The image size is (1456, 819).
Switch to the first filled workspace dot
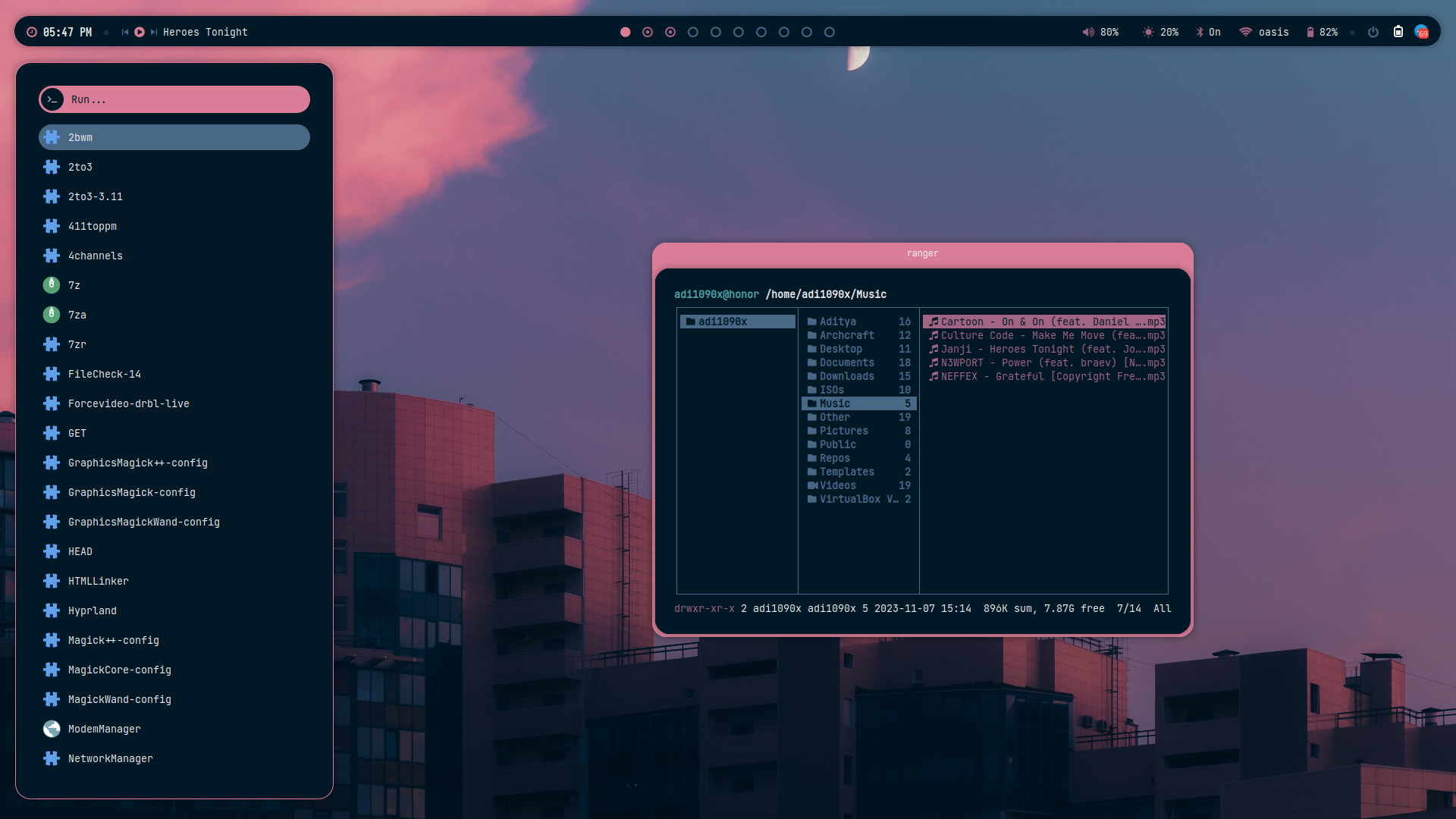(x=625, y=32)
